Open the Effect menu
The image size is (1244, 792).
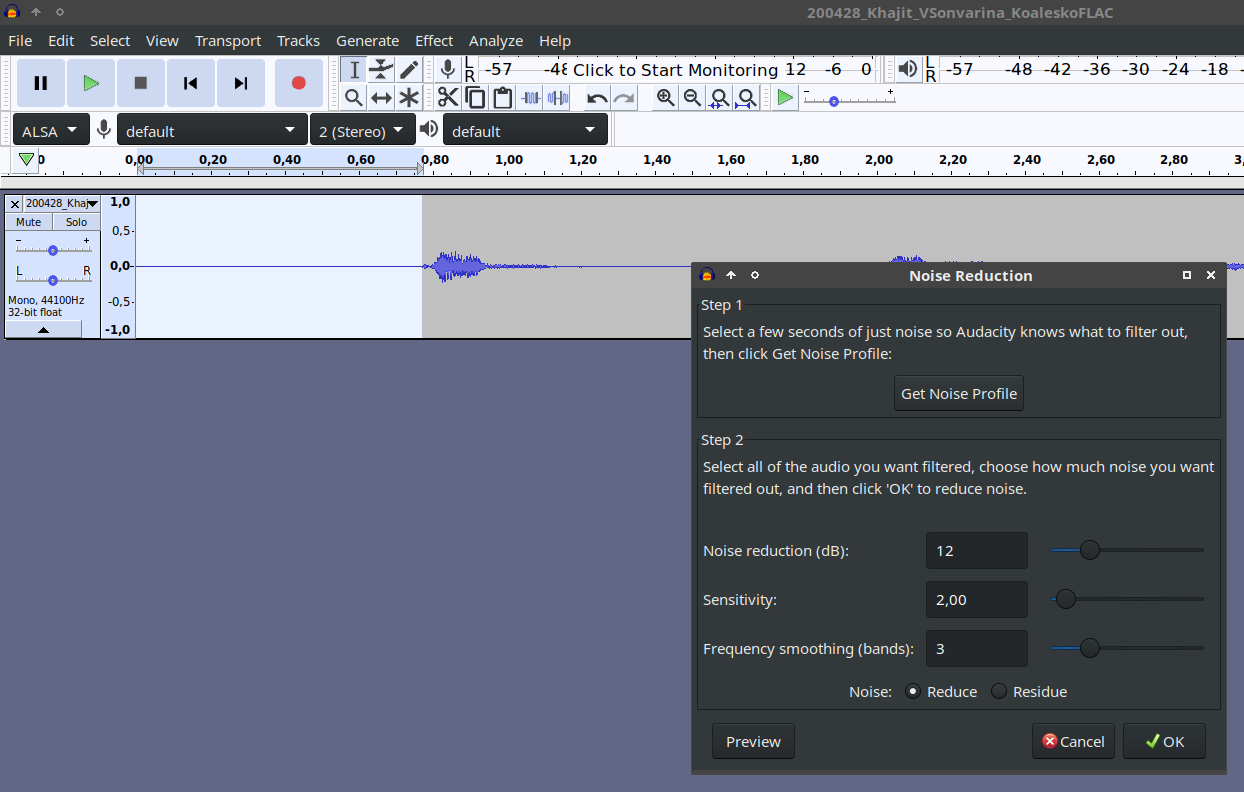click(434, 41)
